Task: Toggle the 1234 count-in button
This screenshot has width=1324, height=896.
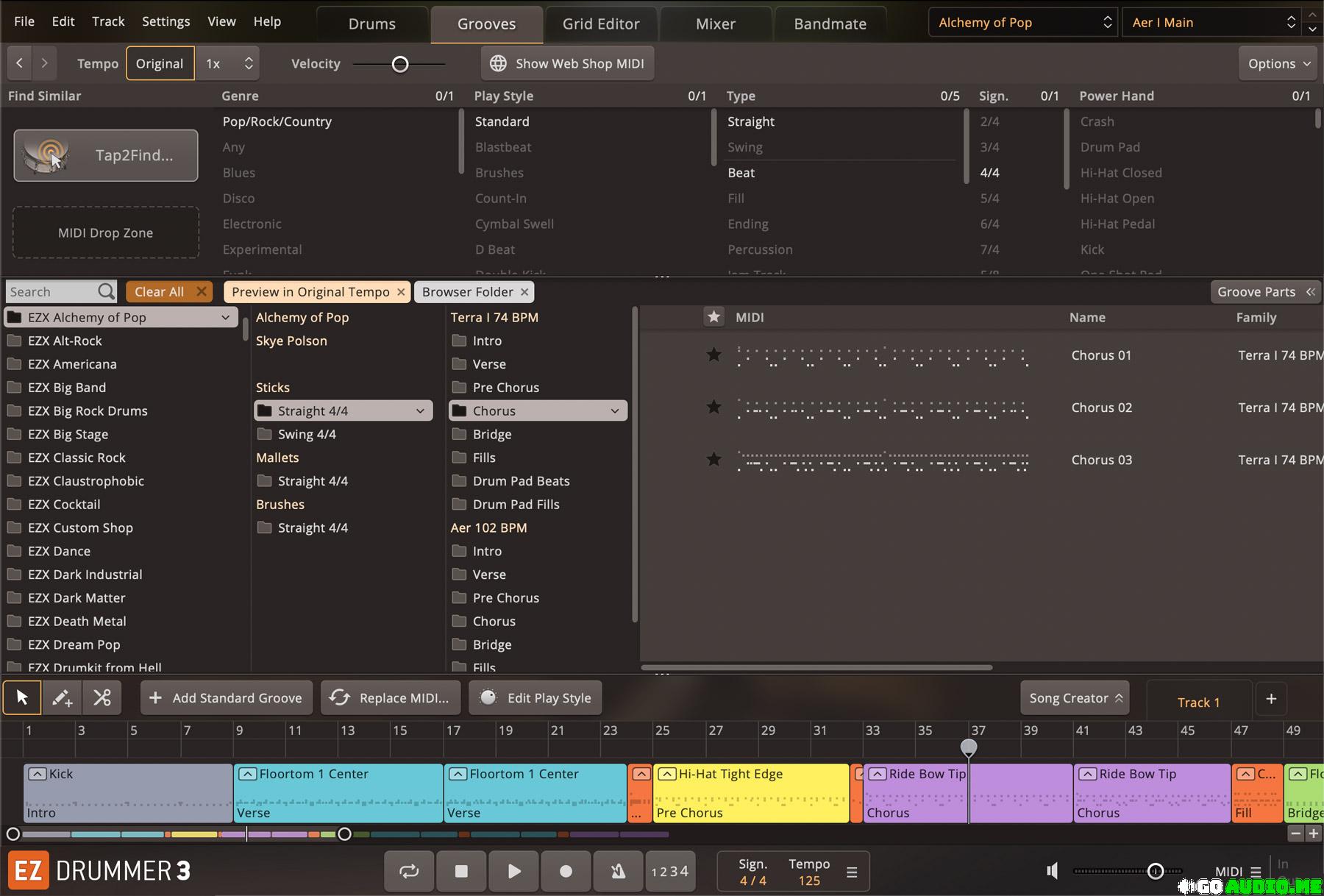Action: click(x=669, y=871)
